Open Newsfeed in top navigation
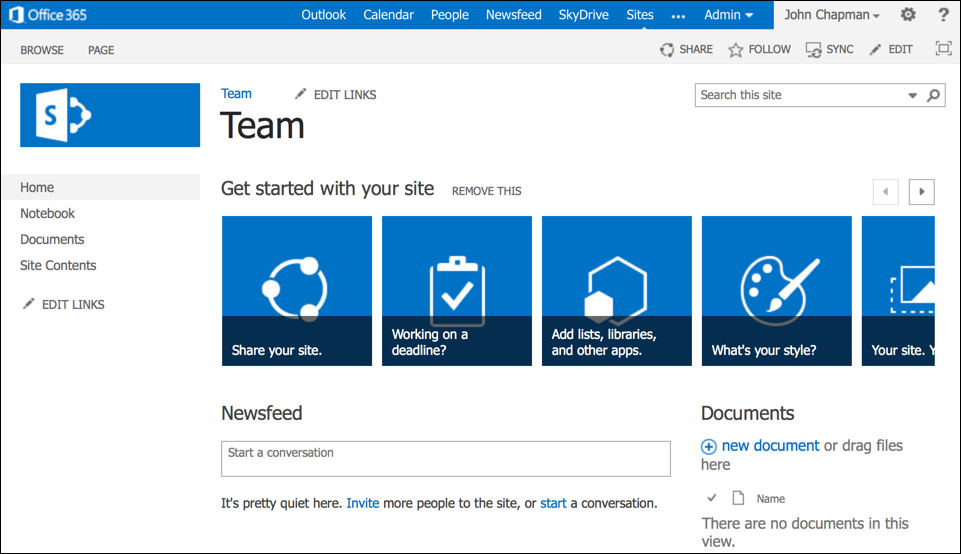 (513, 15)
